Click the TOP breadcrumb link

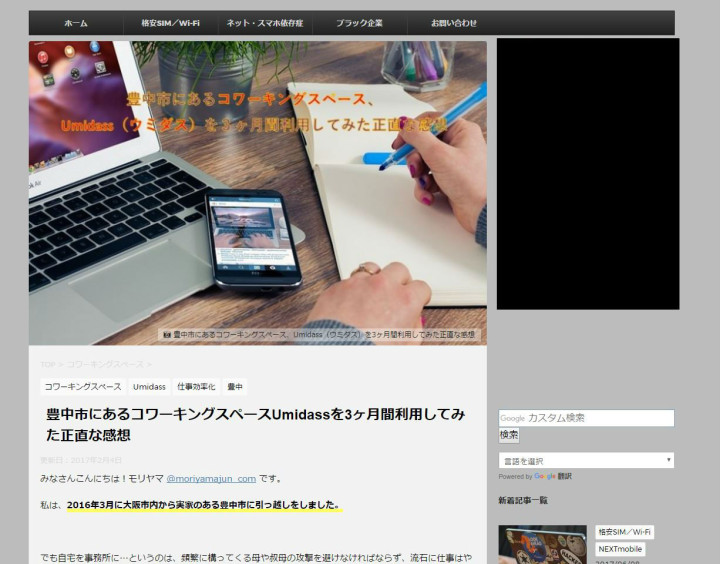click(x=48, y=364)
